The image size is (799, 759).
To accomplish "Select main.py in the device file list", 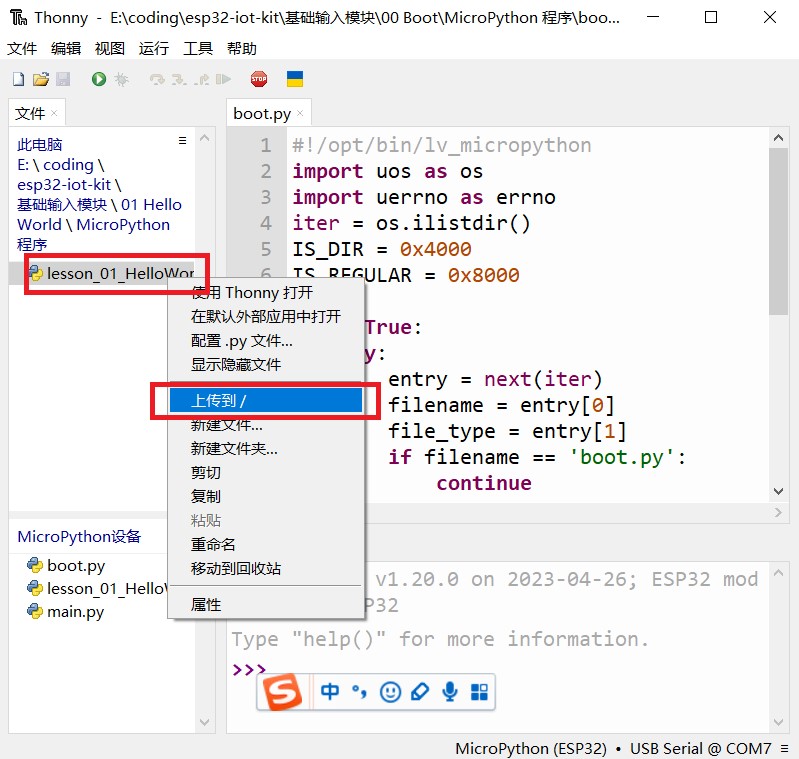I will (75, 612).
